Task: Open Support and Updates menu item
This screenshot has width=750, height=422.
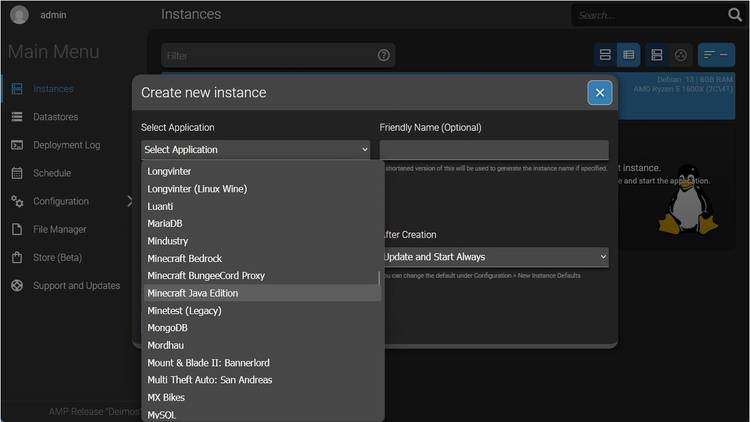Action: [x=77, y=286]
